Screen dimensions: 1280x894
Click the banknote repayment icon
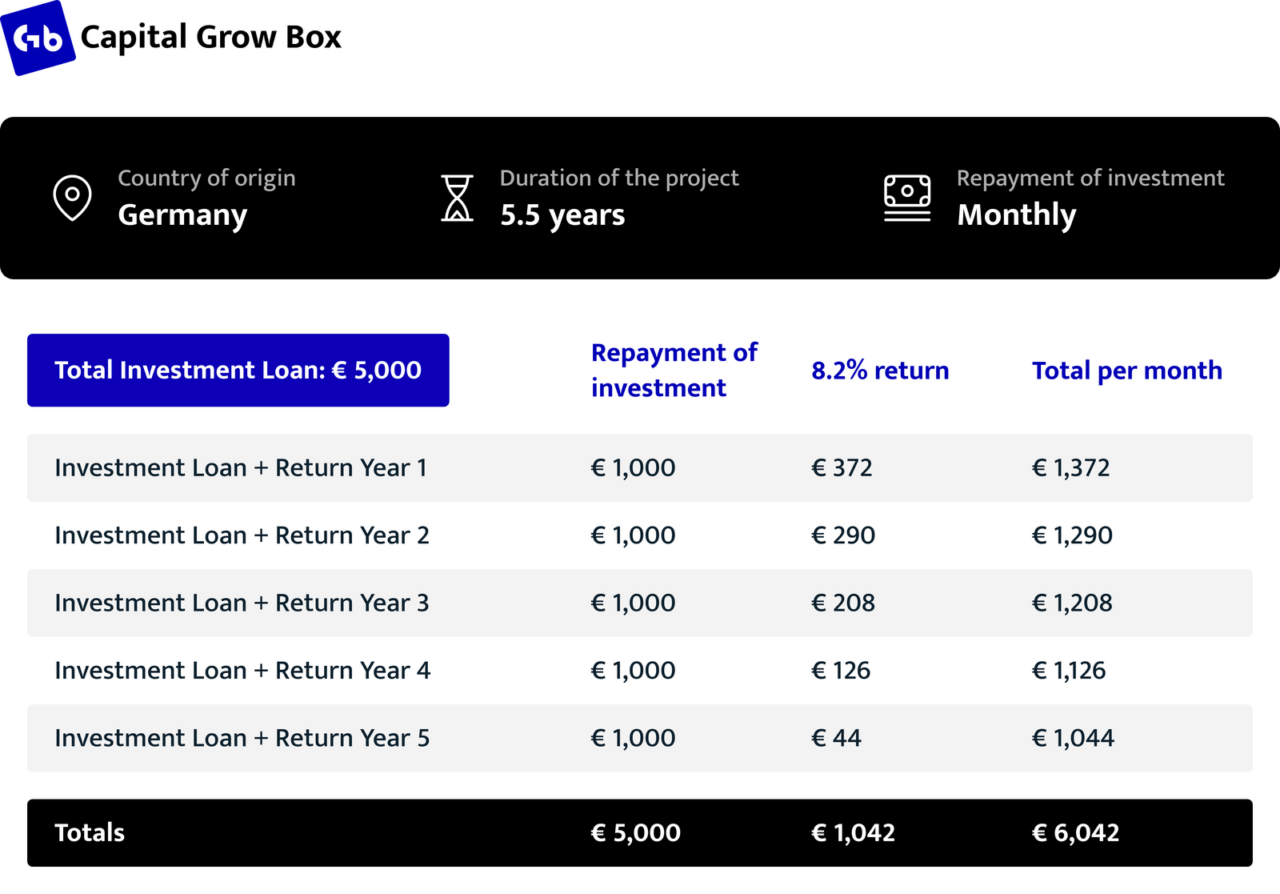click(x=907, y=198)
